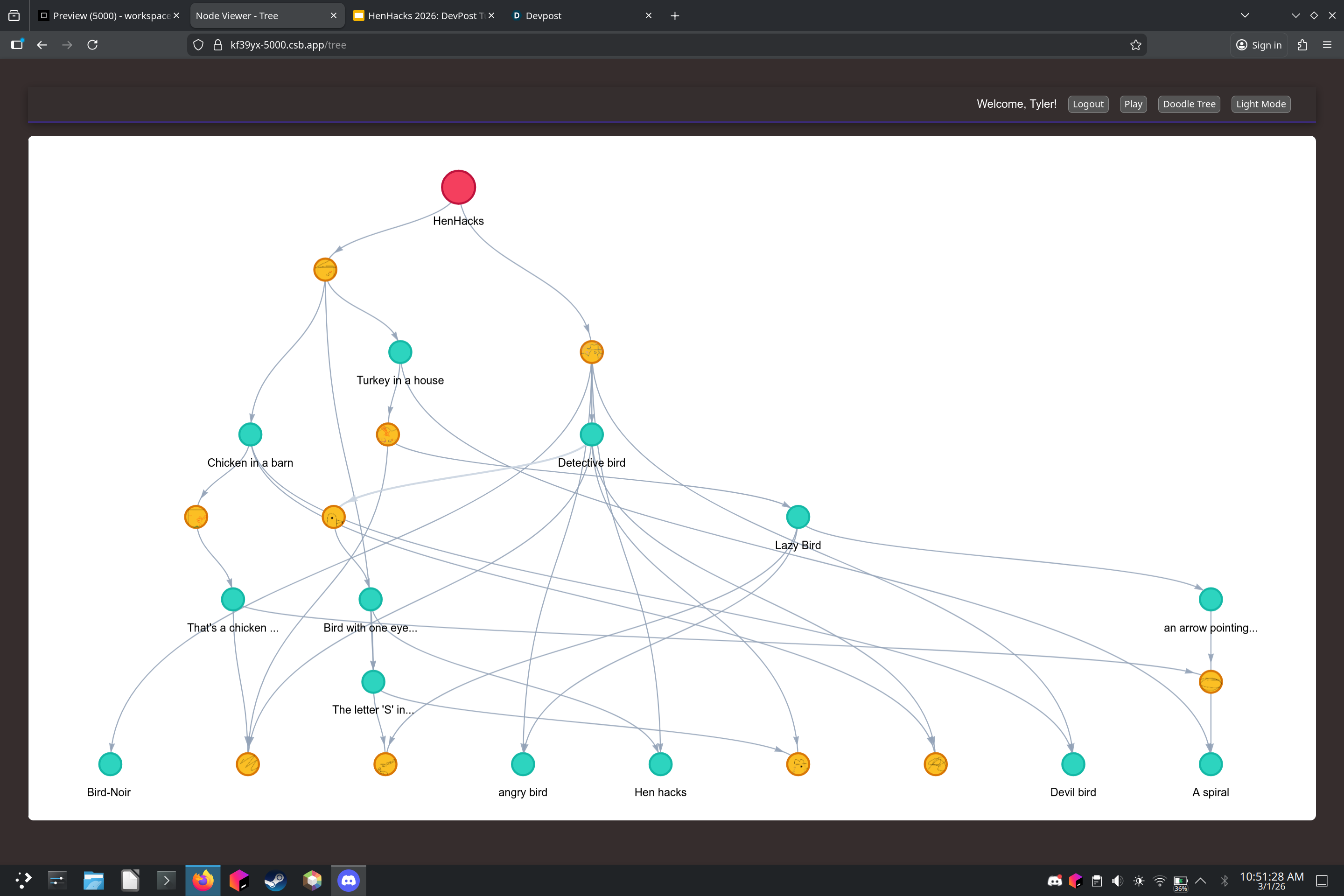The image size is (1344, 896).
Task: Toggle Wi-Fi network tray icon
Action: [1159, 881]
